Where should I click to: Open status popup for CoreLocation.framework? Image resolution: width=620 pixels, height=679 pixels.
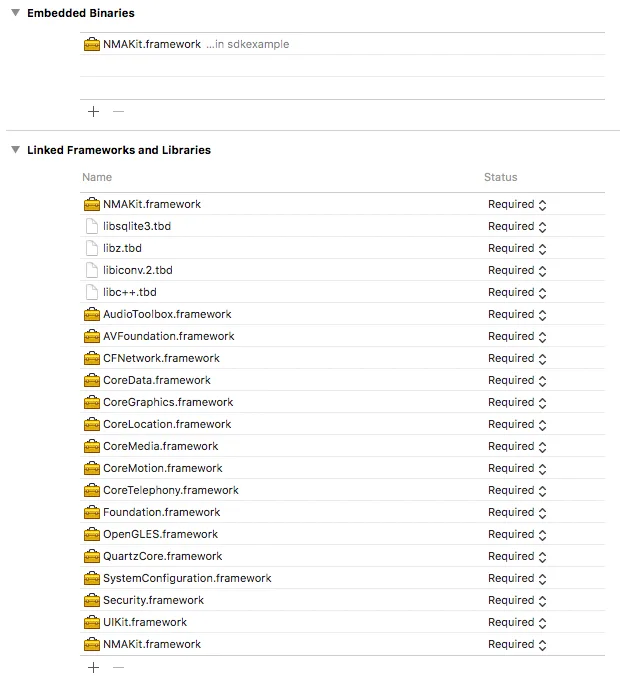click(517, 424)
